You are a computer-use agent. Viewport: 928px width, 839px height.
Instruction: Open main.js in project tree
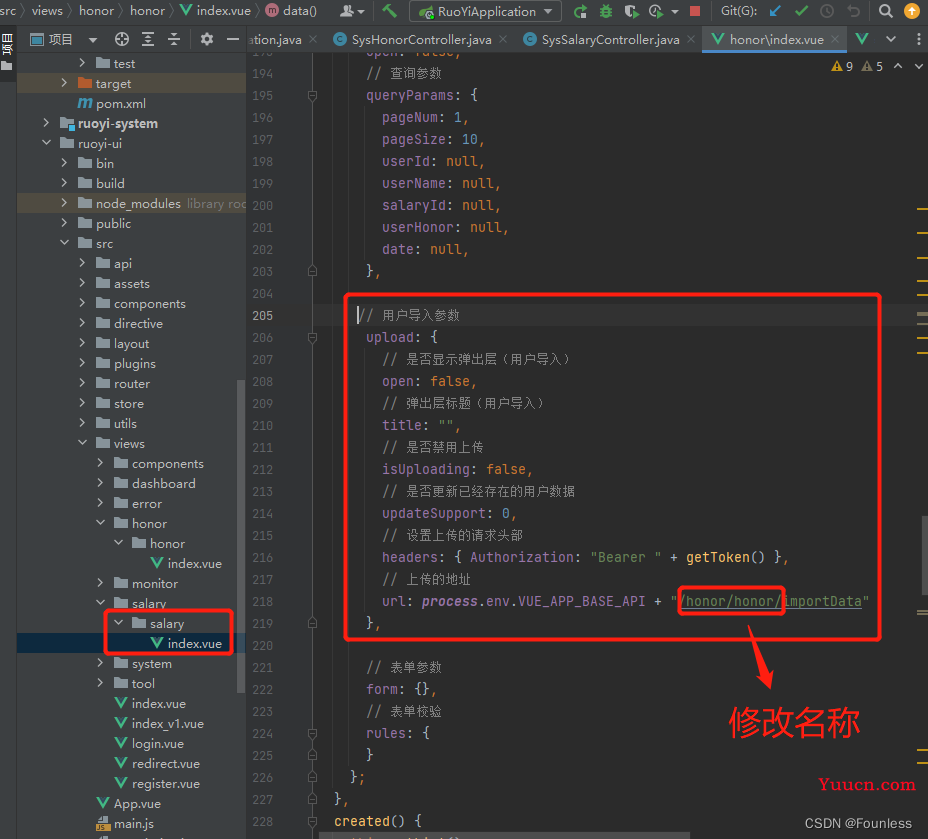(134, 824)
